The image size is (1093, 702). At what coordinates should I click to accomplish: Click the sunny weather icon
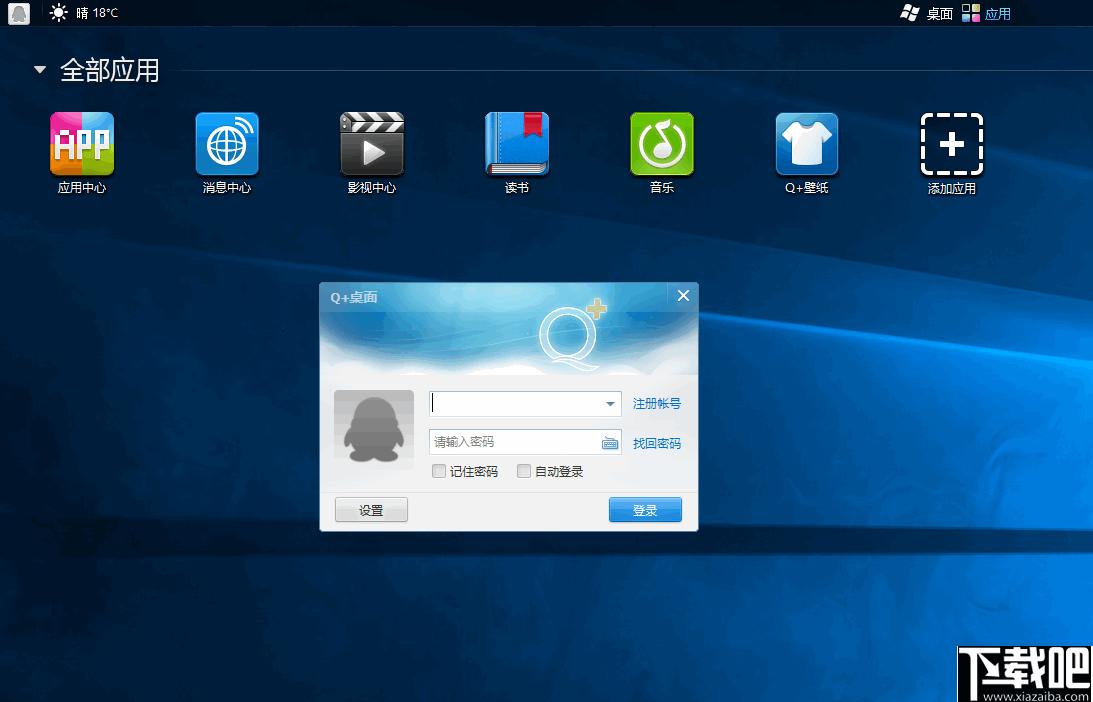pos(59,13)
